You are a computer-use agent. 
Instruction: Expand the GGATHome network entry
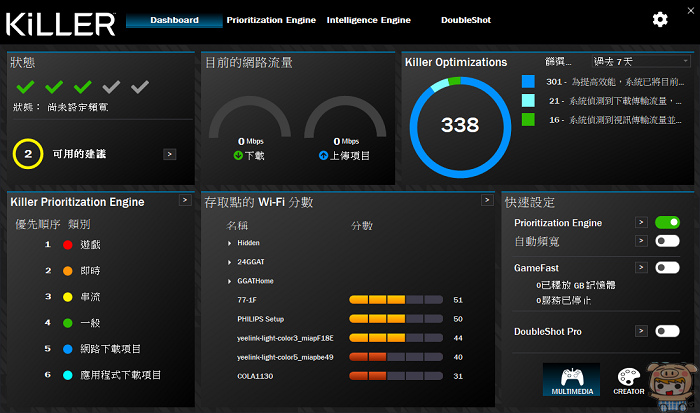(x=230, y=281)
